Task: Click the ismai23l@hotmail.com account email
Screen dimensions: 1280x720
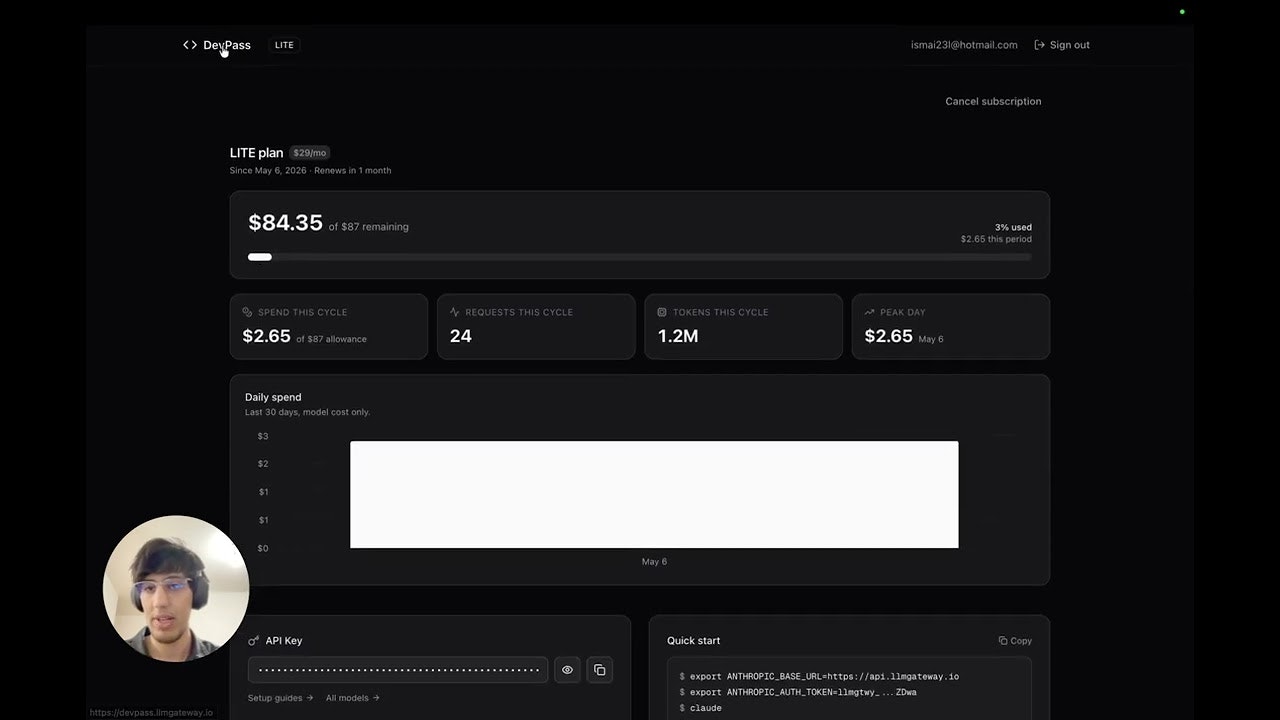Action: coord(964,45)
